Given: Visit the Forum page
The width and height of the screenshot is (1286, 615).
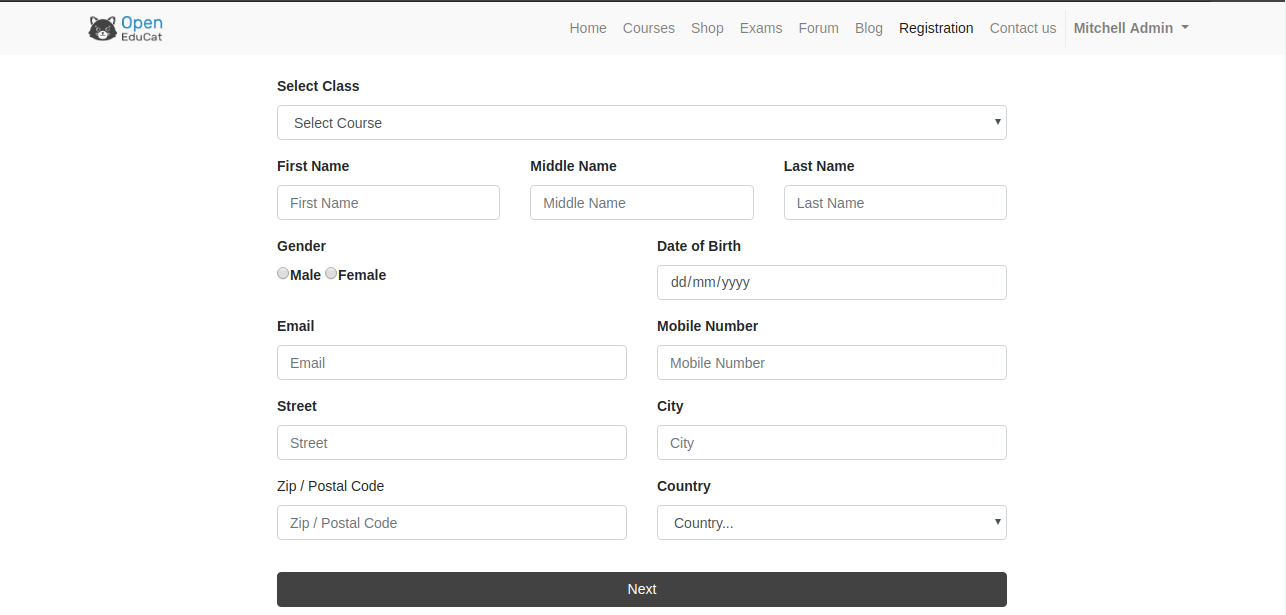Looking at the screenshot, I should (818, 28).
